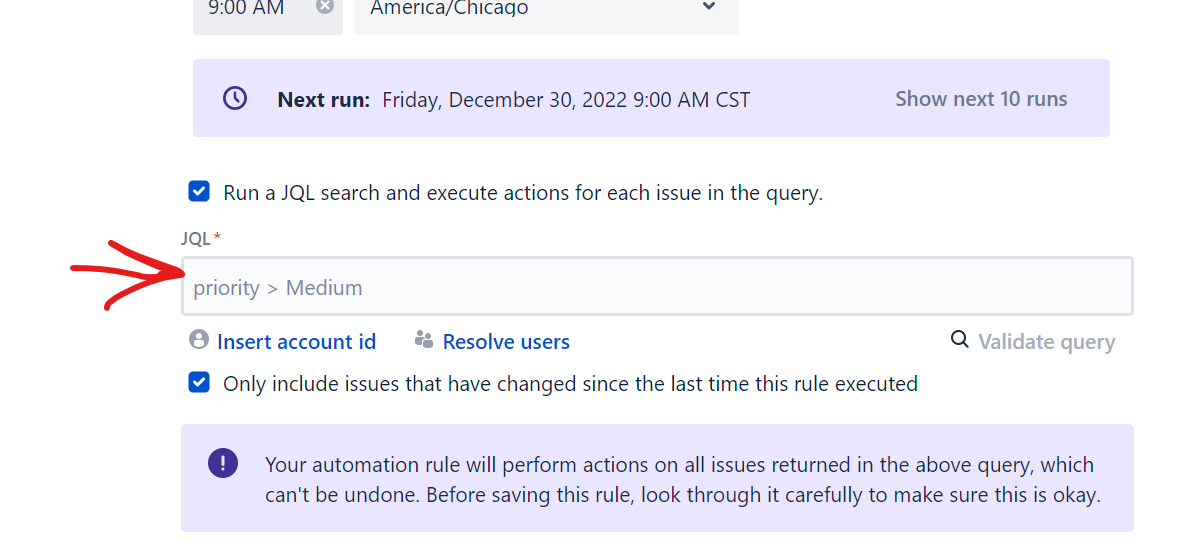Viewport: 1180px width, 559px height.
Task: Uncheck Only include issues that have changed
Action: tap(199, 382)
